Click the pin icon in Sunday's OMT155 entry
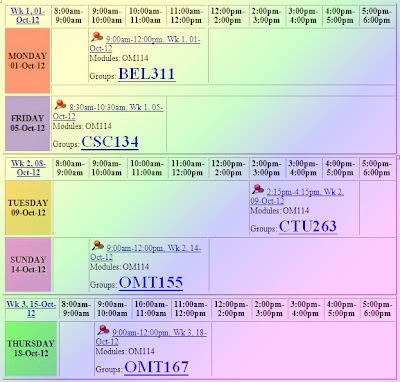The height and width of the screenshot is (382, 400). tap(98, 245)
